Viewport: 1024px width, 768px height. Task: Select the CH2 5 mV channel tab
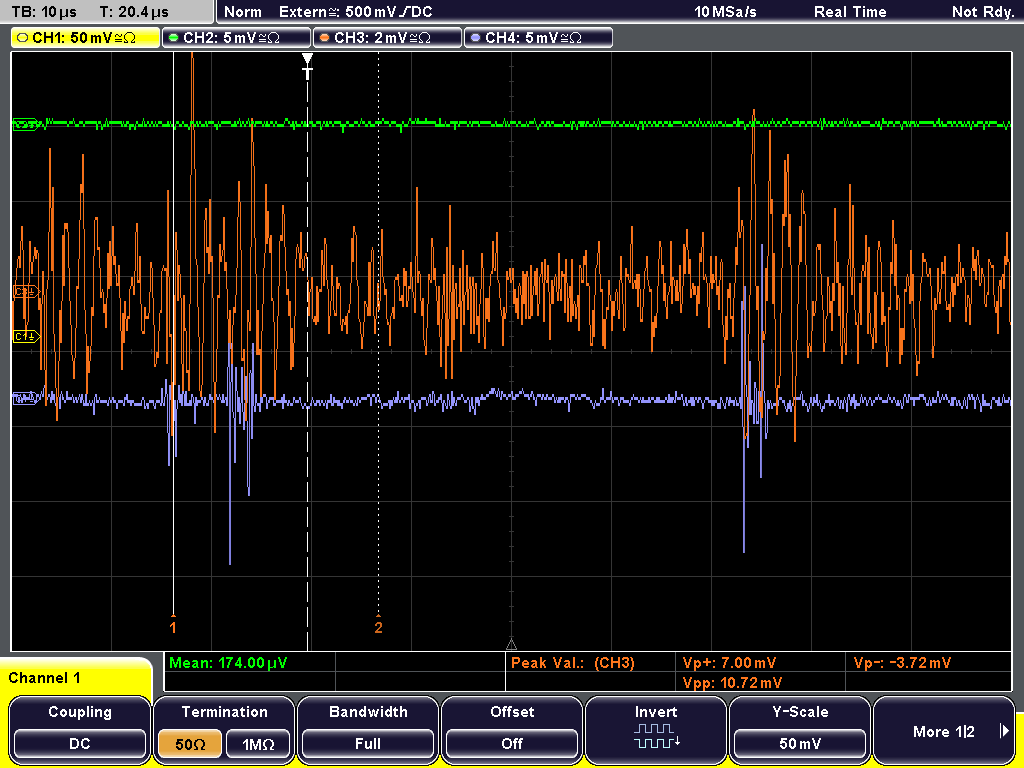click(x=236, y=38)
